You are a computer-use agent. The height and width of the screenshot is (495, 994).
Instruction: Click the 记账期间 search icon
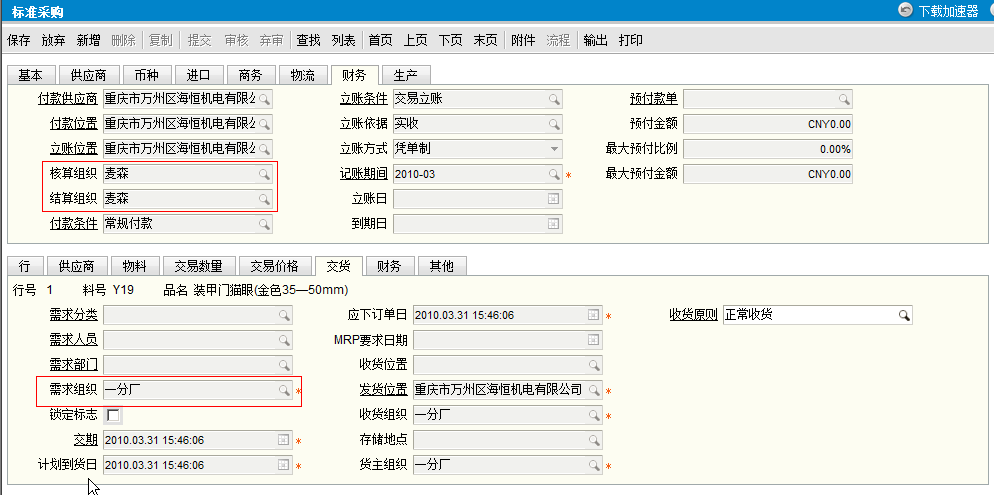point(554,174)
